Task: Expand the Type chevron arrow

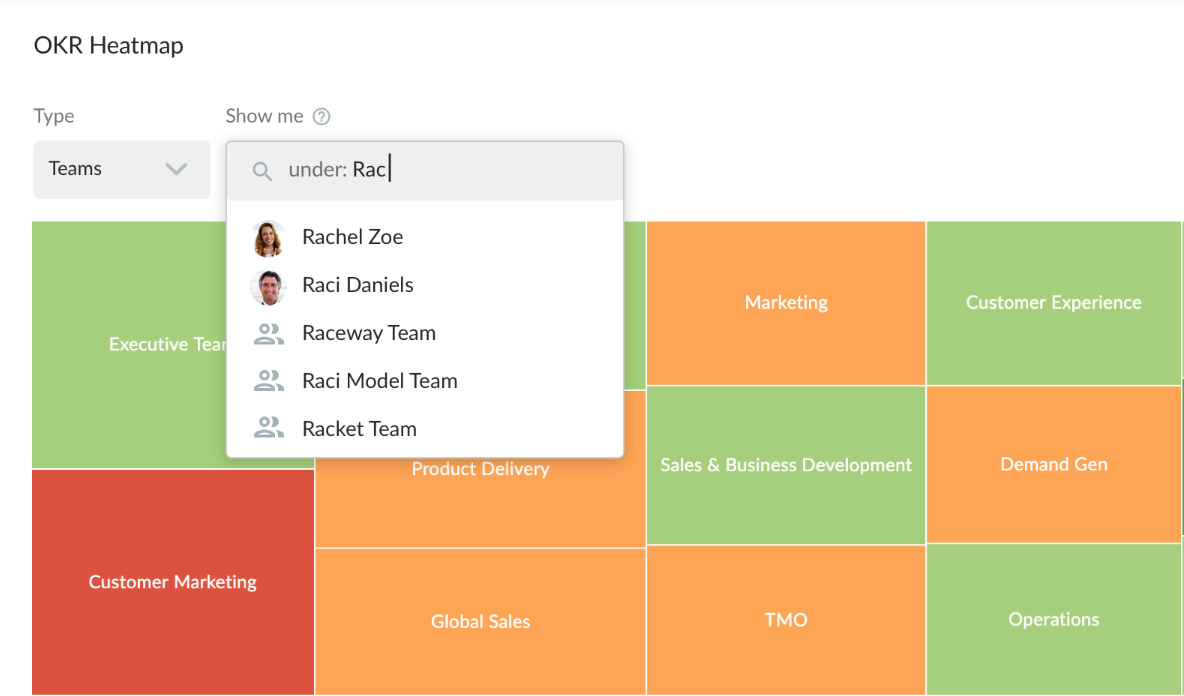Action: [x=176, y=169]
